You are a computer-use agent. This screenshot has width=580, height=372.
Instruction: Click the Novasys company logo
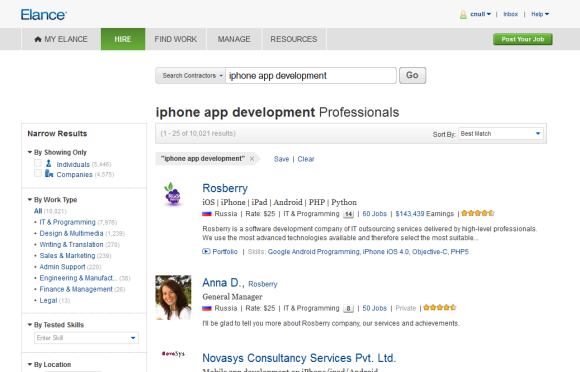pos(173,354)
